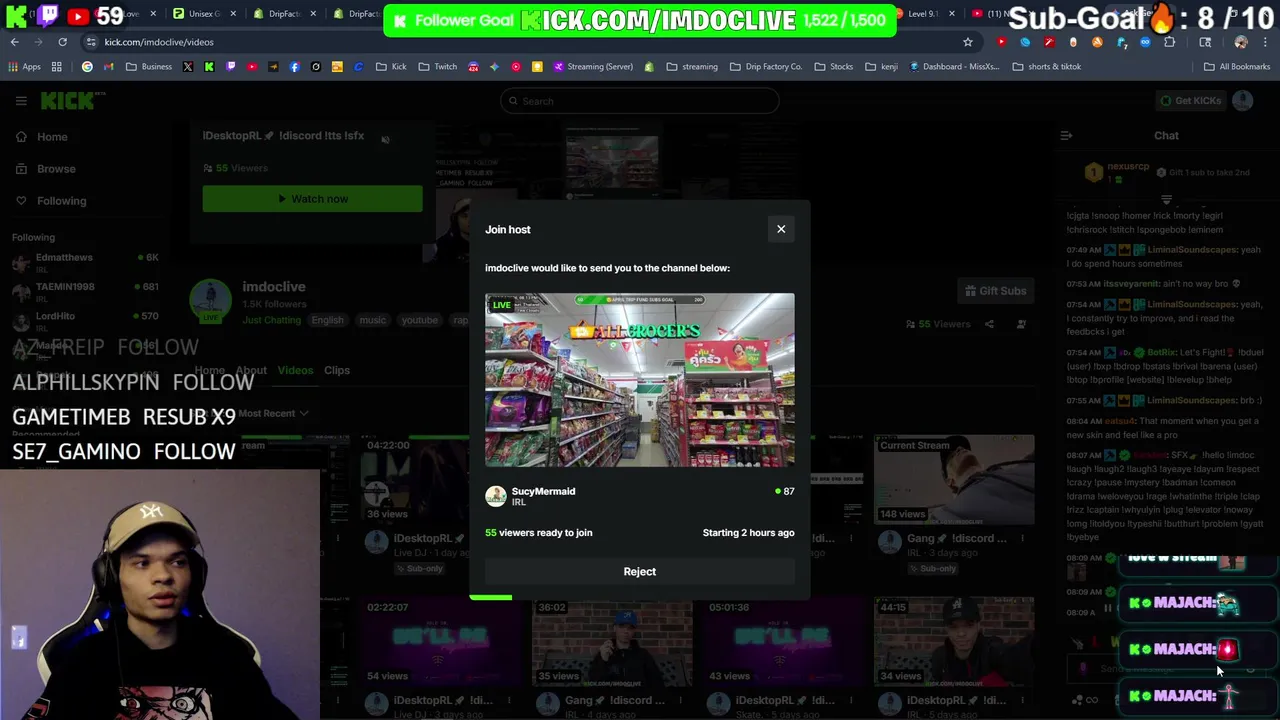This screenshot has height=720, width=1280.
Task: Click icon right of channel share icon
Action: pos(1021,324)
